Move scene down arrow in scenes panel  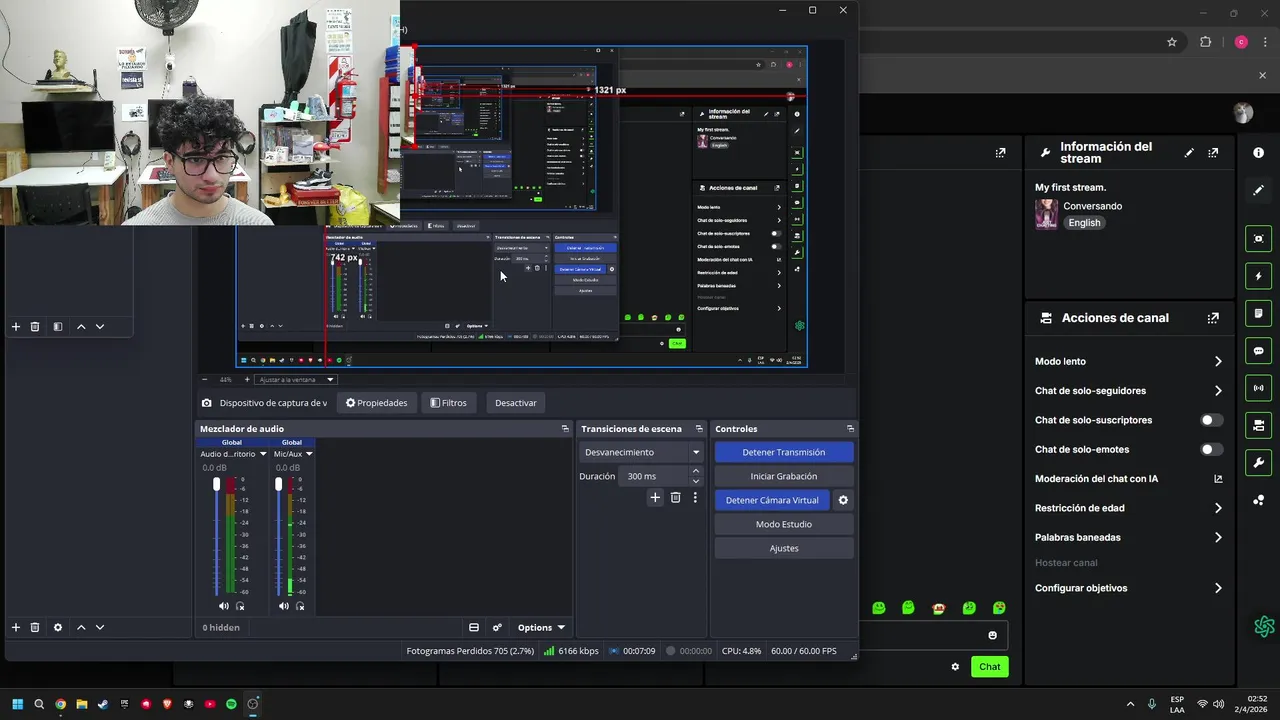[100, 326]
